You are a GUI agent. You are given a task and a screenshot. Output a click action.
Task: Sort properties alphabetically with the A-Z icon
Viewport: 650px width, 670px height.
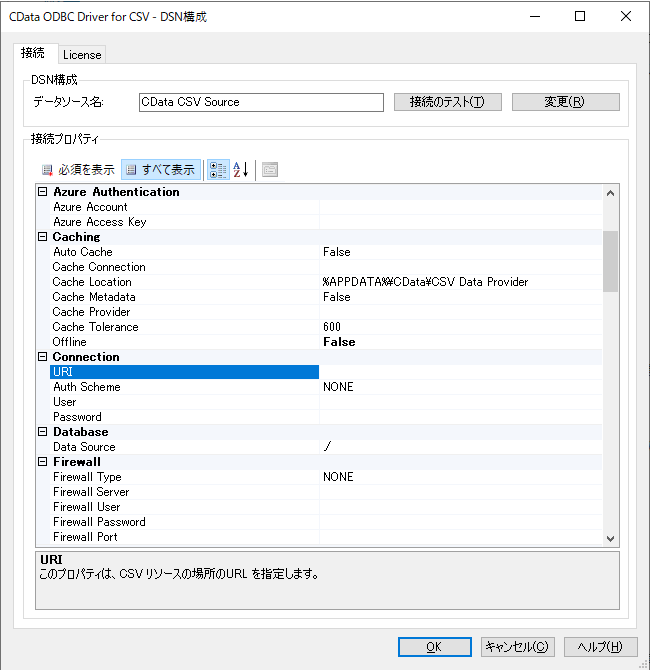pyautogui.click(x=241, y=170)
